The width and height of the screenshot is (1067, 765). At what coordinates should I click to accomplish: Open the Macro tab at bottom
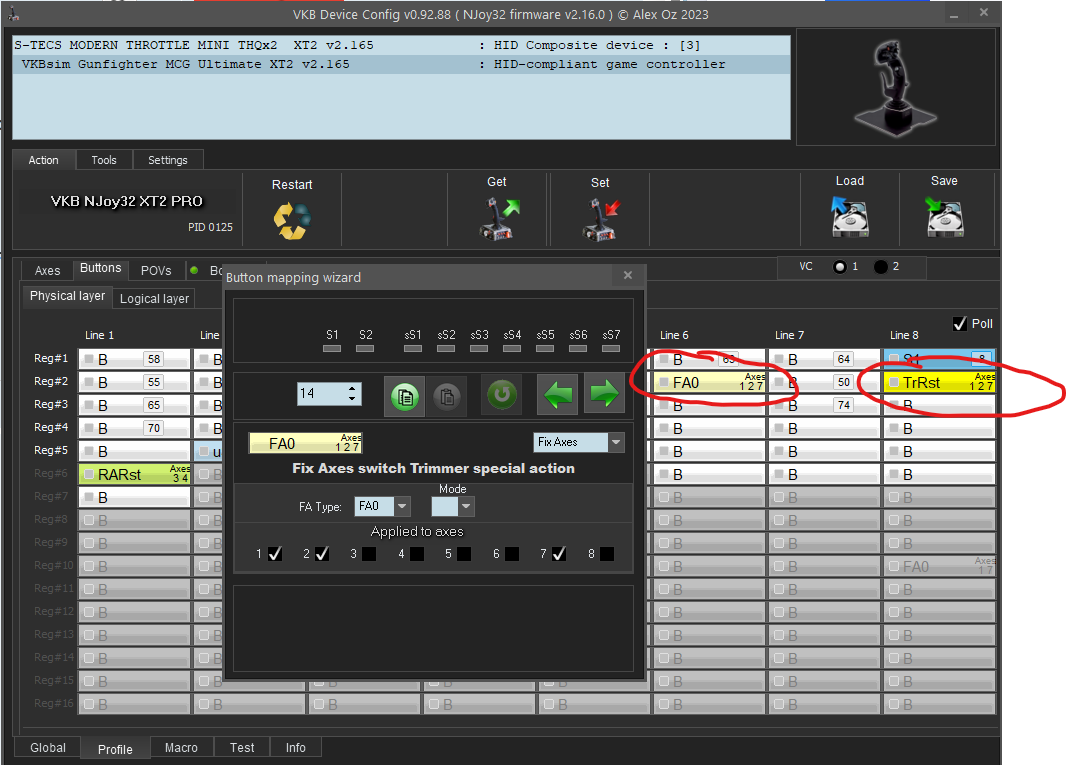181,748
